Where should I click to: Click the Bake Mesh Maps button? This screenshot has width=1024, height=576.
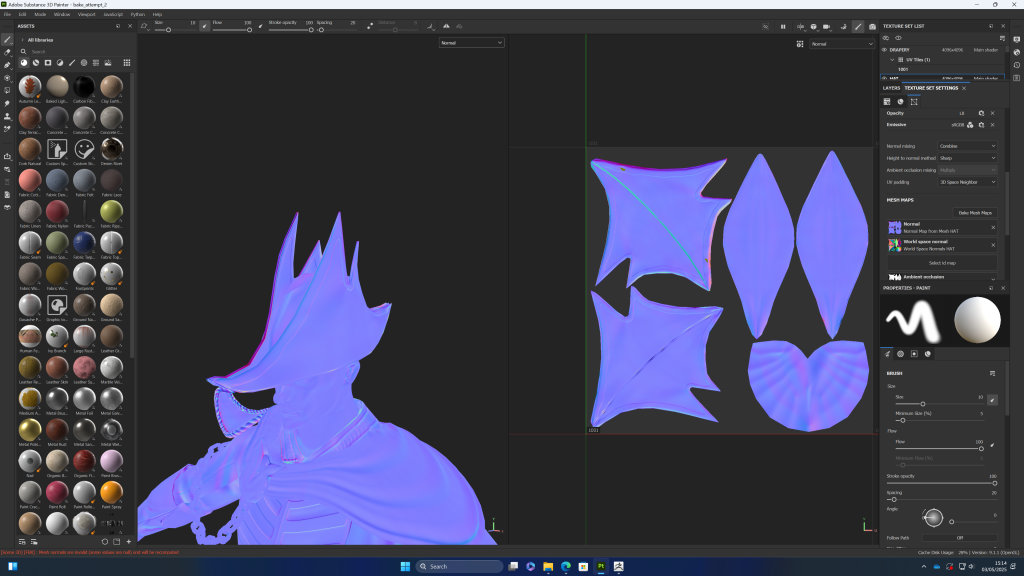click(x=975, y=212)
